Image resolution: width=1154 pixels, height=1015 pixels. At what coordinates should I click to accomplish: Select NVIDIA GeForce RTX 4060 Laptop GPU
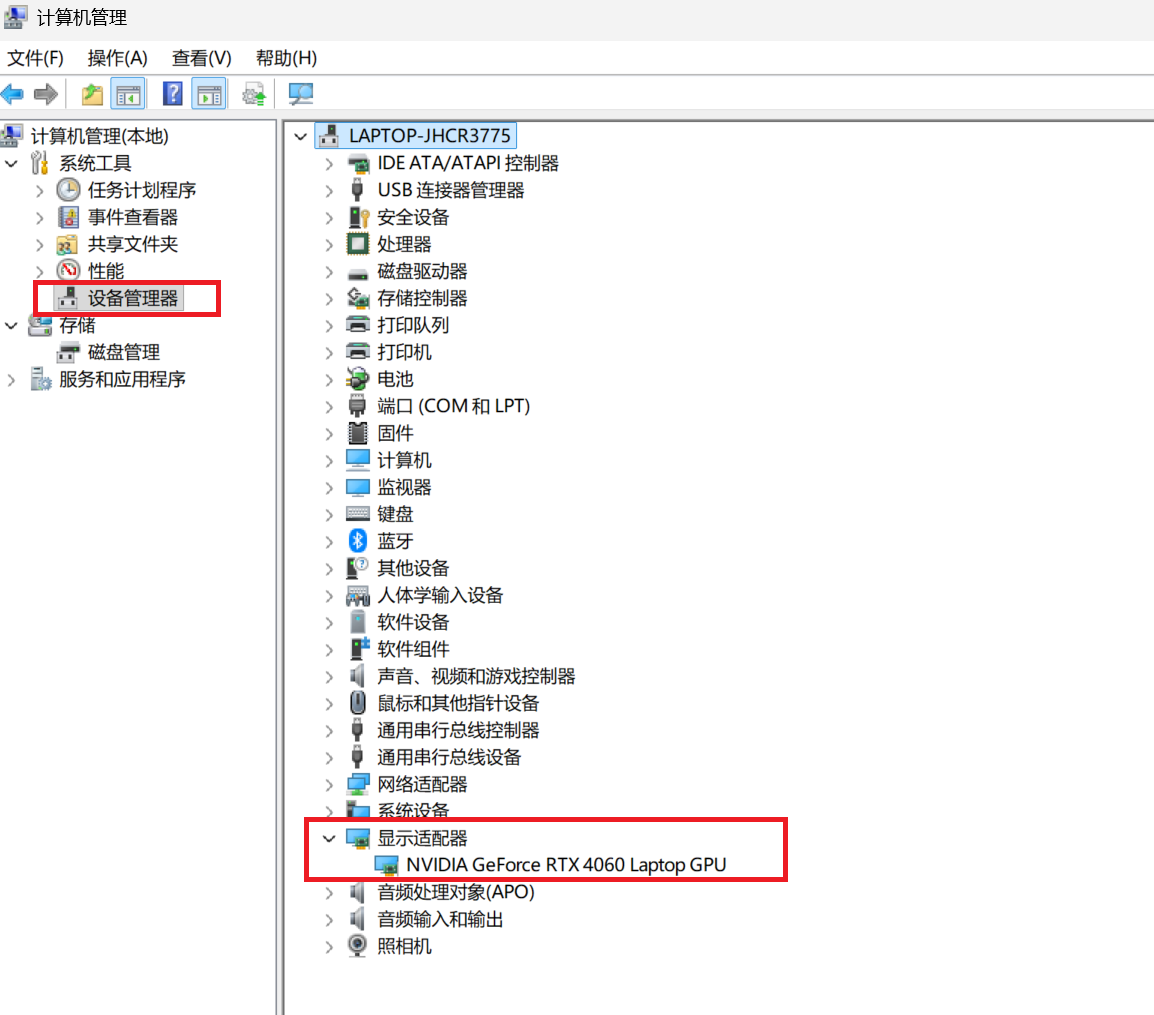coord(566,865)
